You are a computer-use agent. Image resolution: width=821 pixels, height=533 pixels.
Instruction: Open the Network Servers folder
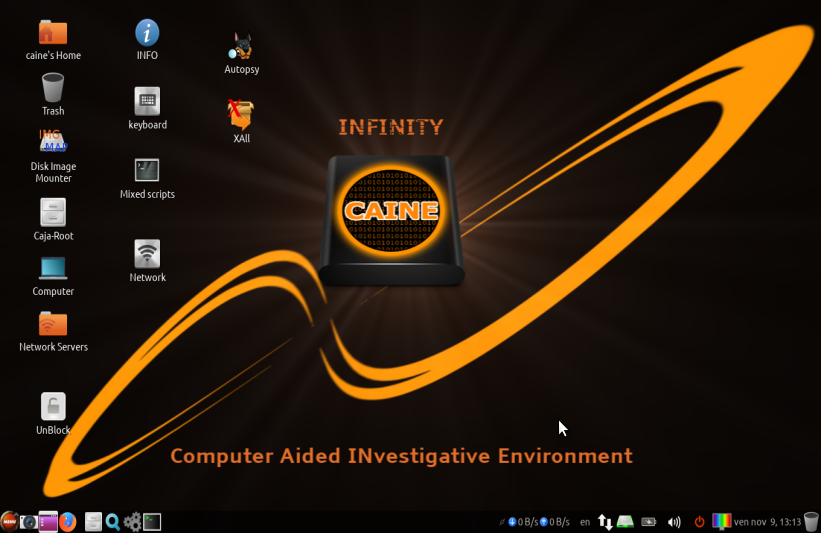pos(53,323)
